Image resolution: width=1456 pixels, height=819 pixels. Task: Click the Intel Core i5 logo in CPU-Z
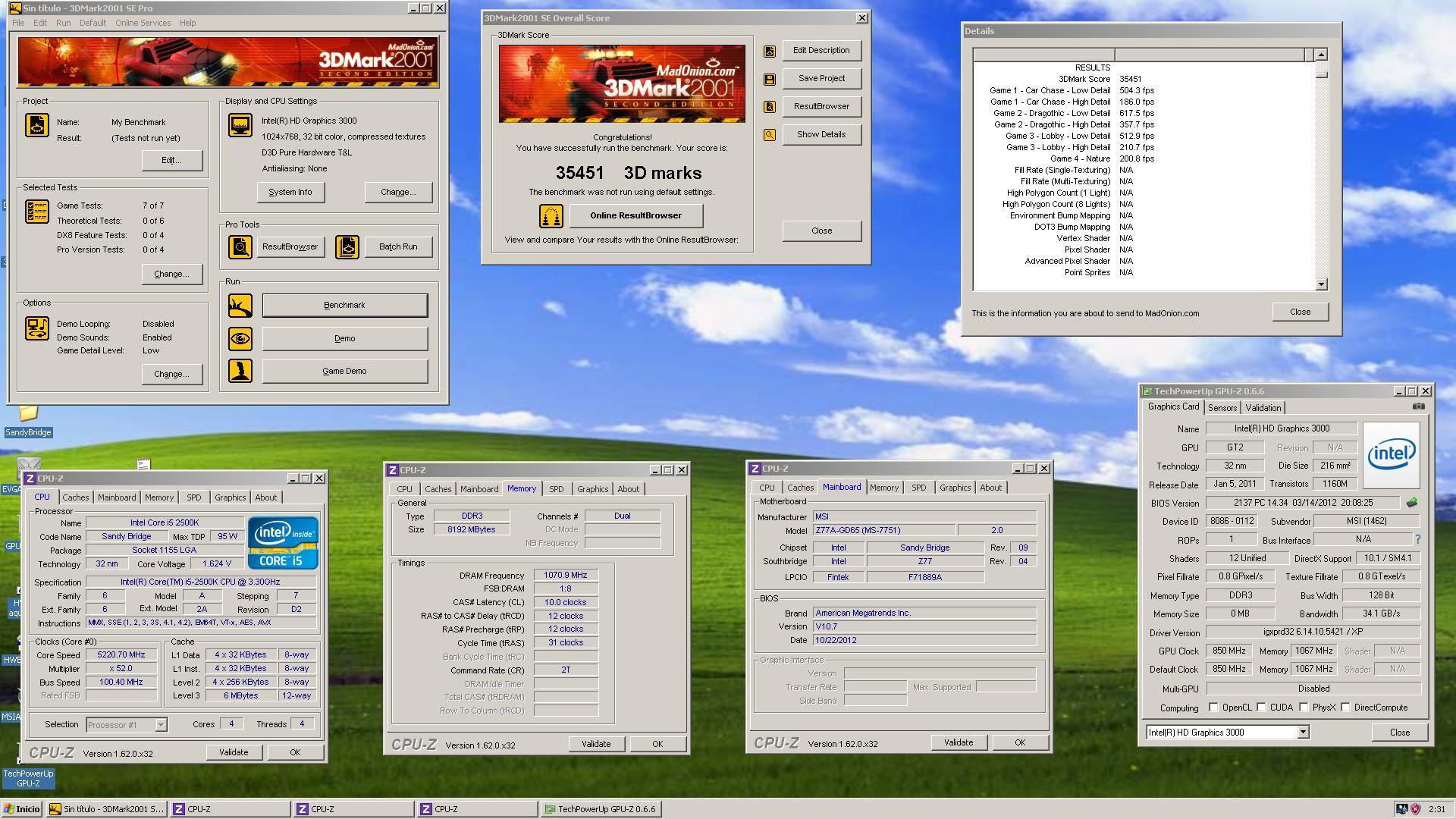[282, 543]
